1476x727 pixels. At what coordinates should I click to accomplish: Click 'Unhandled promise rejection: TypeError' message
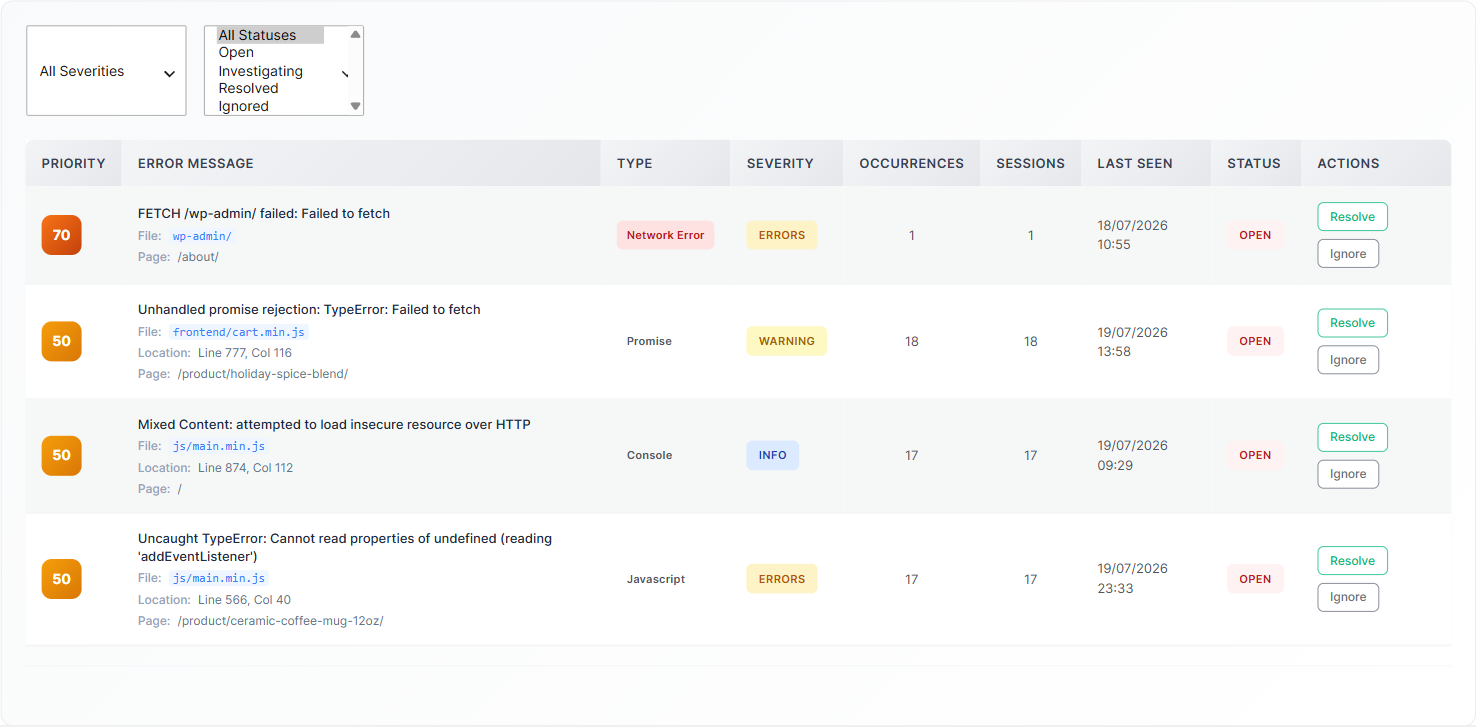pos(309,309)
